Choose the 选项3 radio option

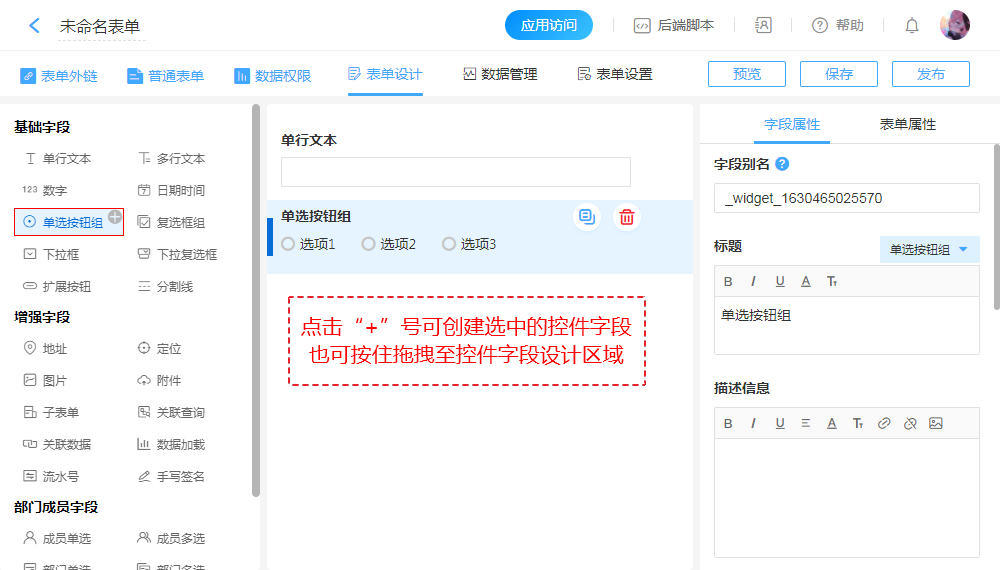(x=449, y=244)
